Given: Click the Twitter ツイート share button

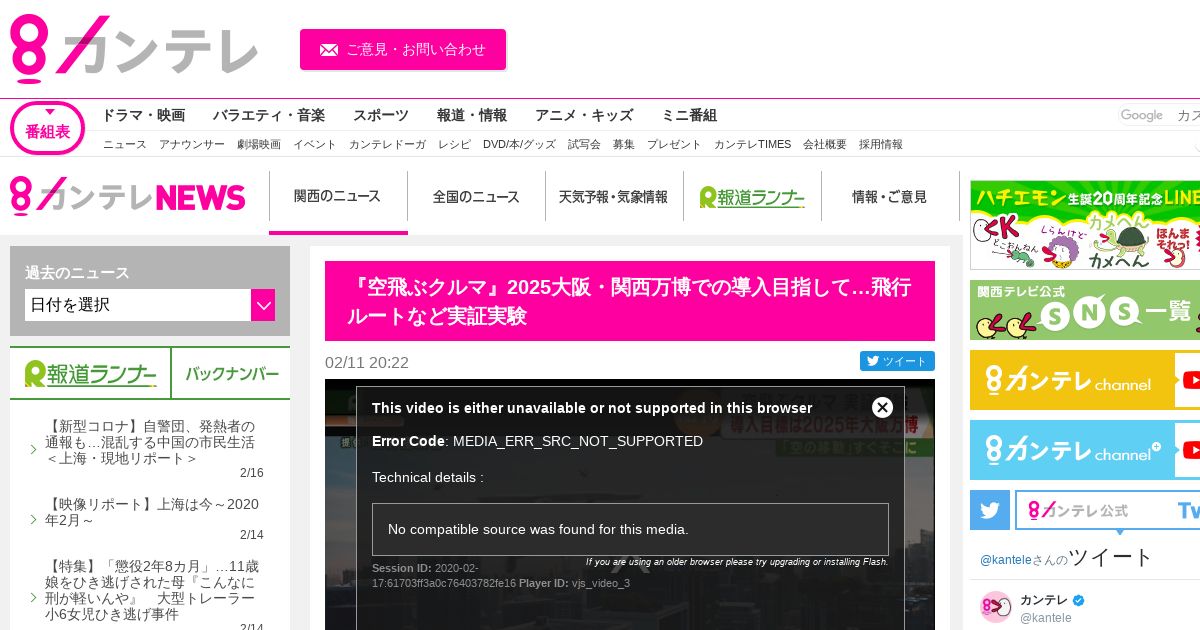Looking at the screenshot, I should (897, 361).
